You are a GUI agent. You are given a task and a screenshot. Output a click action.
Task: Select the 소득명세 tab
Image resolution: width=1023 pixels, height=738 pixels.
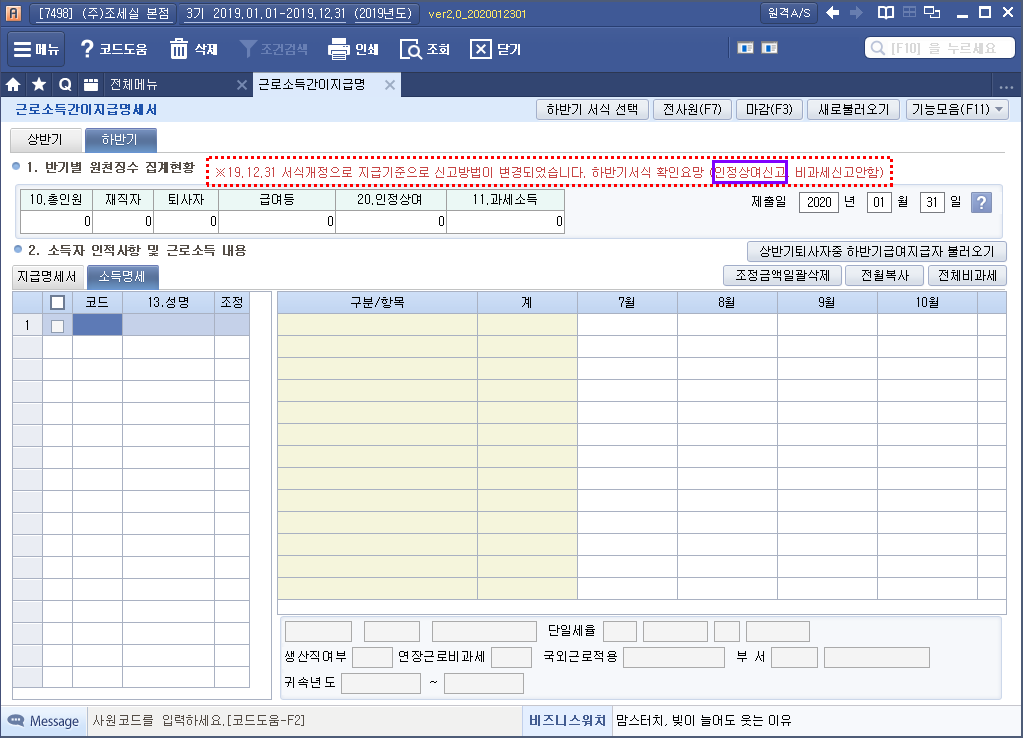(x=122, y=277)
